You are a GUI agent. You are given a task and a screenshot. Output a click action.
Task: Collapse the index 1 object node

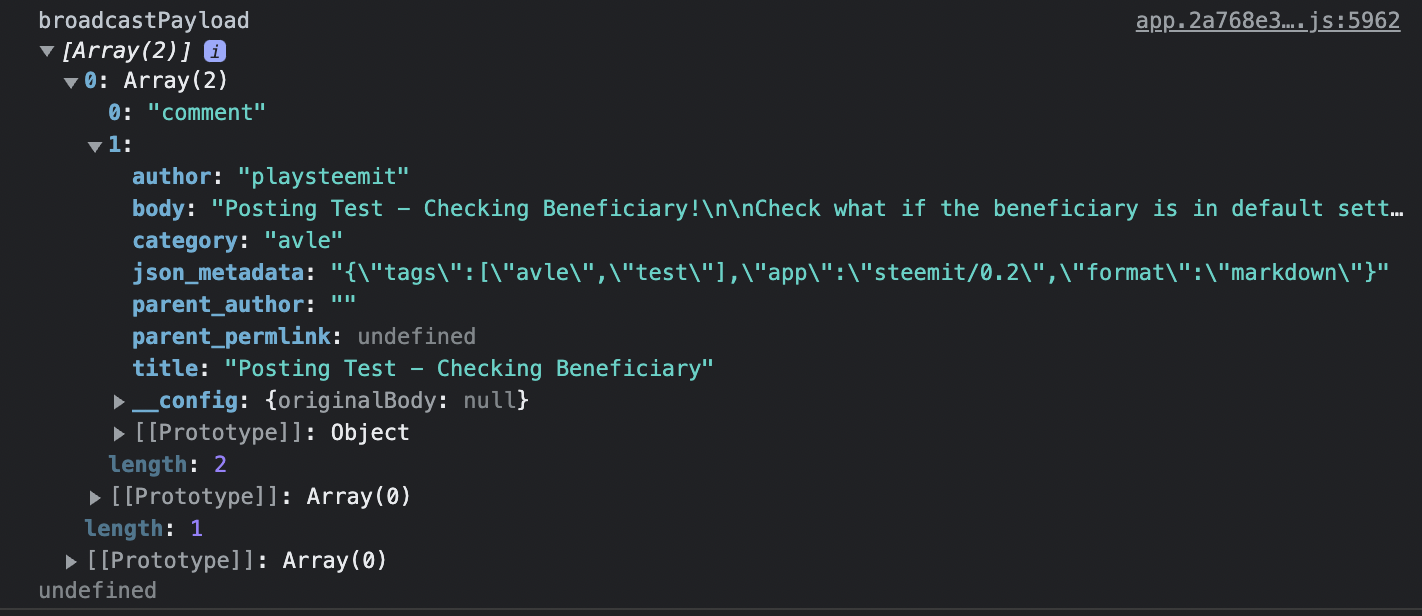tap(95, 146)
